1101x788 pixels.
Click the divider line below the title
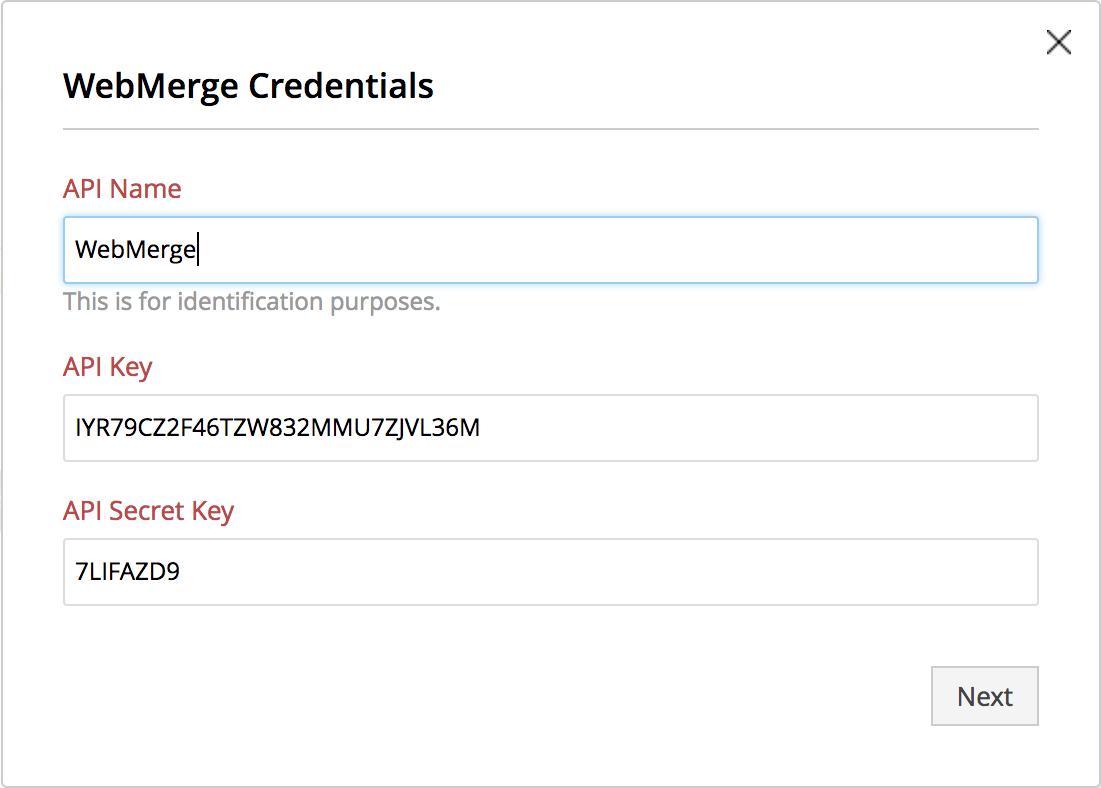[x=550, y=129]
